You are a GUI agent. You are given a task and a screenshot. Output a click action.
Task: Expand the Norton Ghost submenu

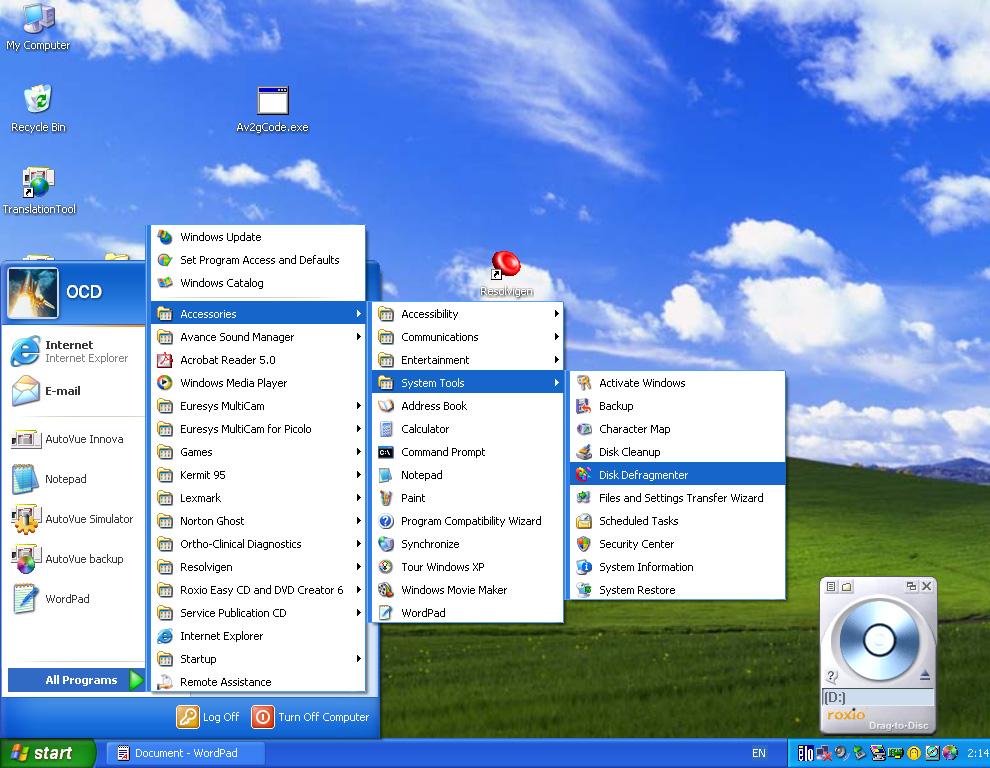(259, 521)
